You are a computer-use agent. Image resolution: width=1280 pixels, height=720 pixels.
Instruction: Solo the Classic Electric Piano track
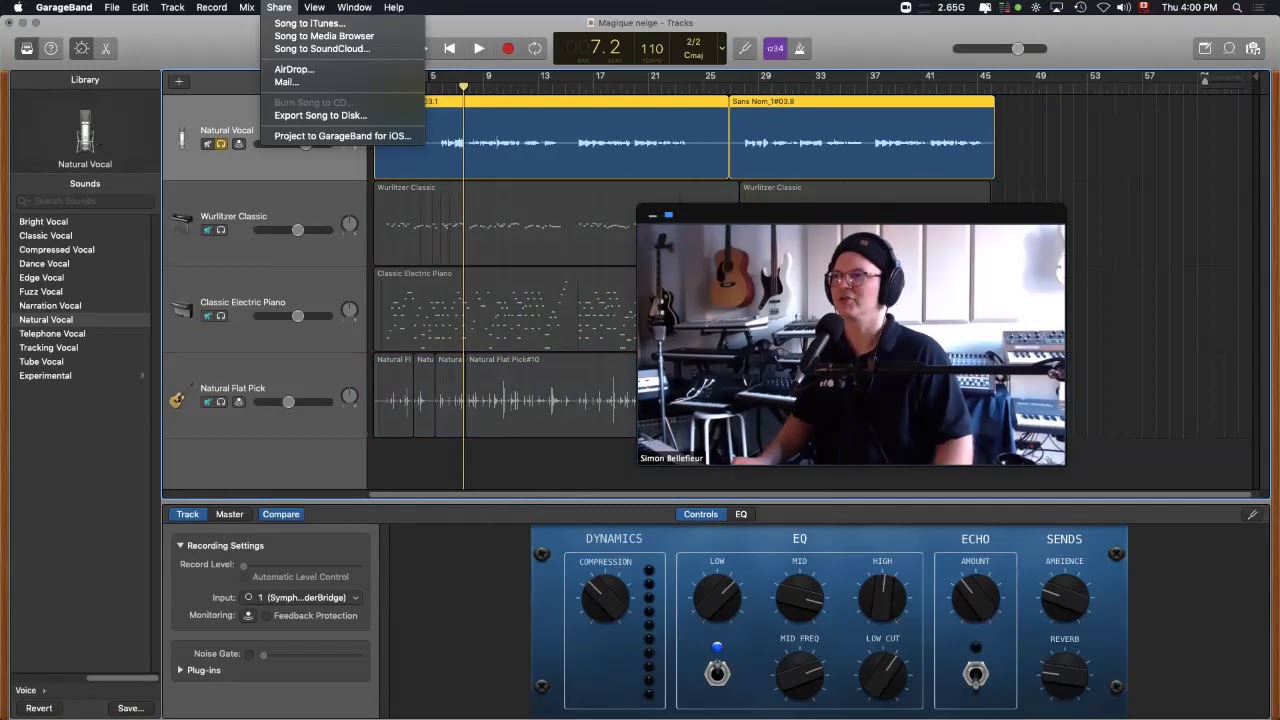(x=222, y=316)
